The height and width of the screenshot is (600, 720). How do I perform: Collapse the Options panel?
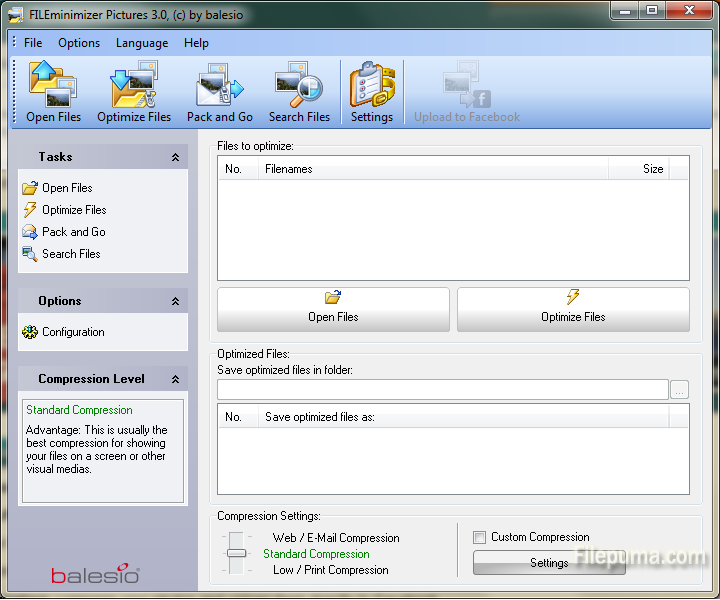click(x=175, y=301)
